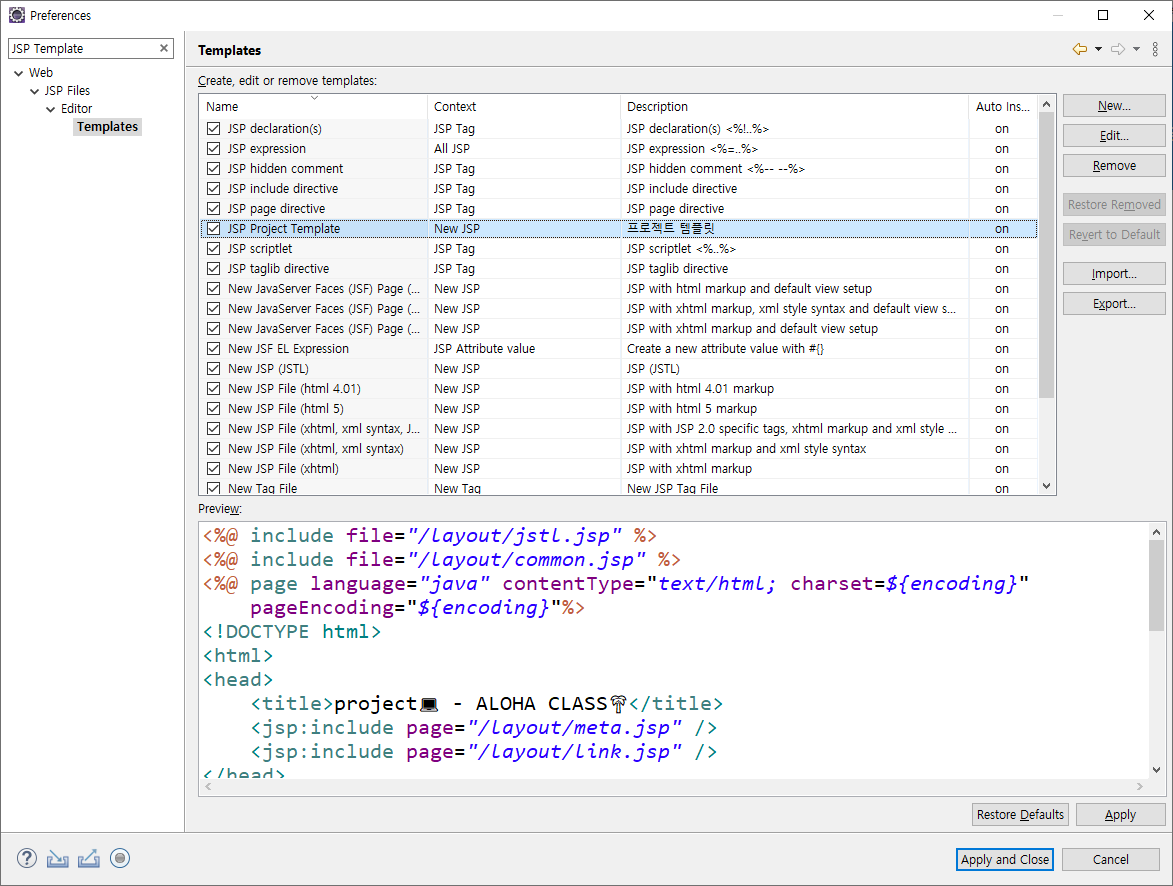Uncheck the JSP Project Template checkbox
1173x886 pixels.
tap(214, 228)
